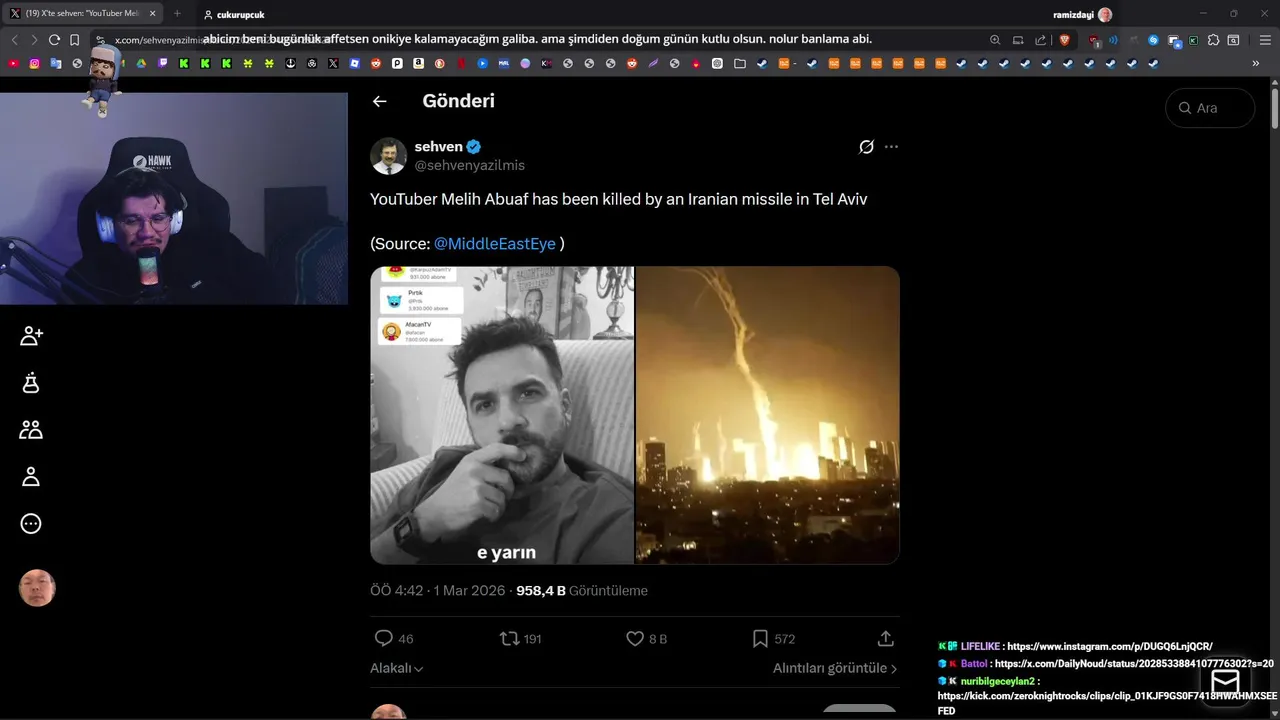Reply to the post with 46 replies

pos(393,638)
